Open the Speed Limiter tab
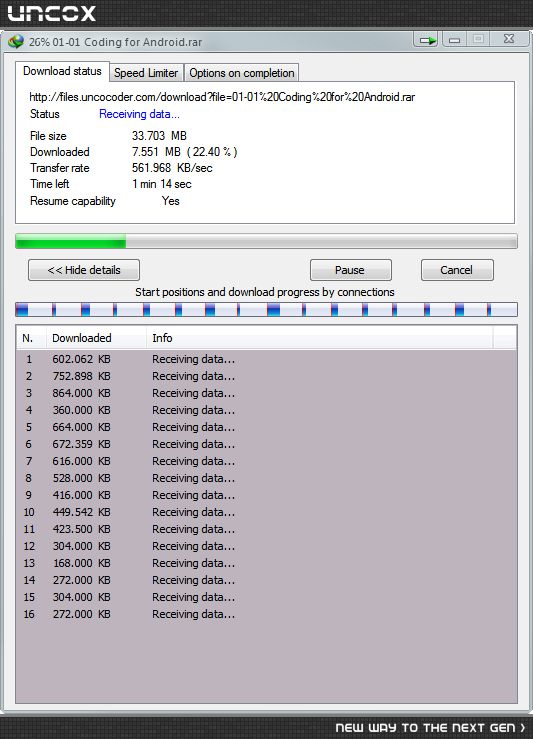The height and width of the screenshot is (739, 533). pos(146,73)
